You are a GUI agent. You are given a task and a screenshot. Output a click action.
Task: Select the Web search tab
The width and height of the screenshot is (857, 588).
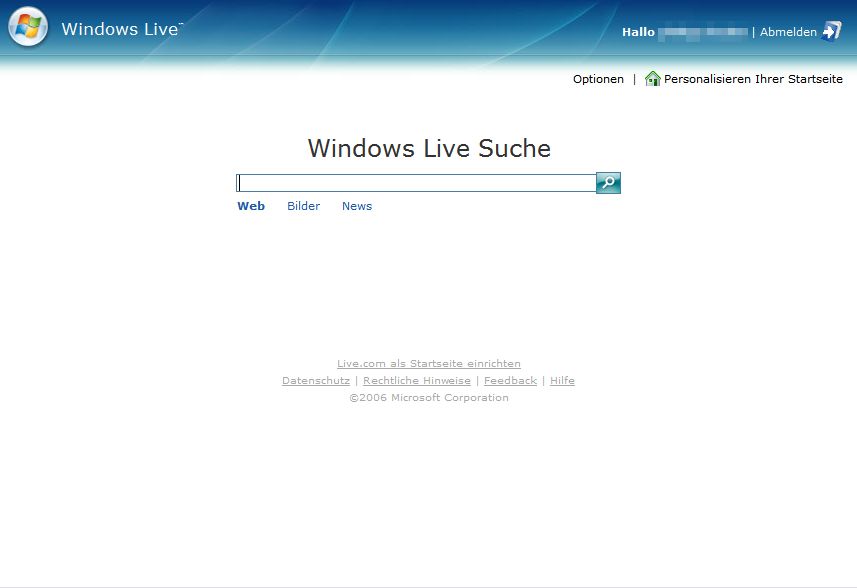251,206
